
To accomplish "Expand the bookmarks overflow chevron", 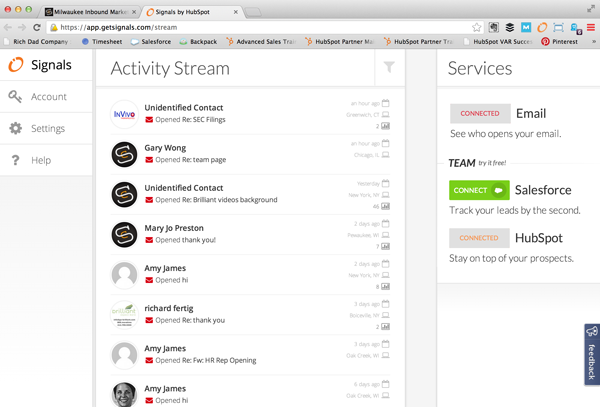I will (x=594, y=41).
